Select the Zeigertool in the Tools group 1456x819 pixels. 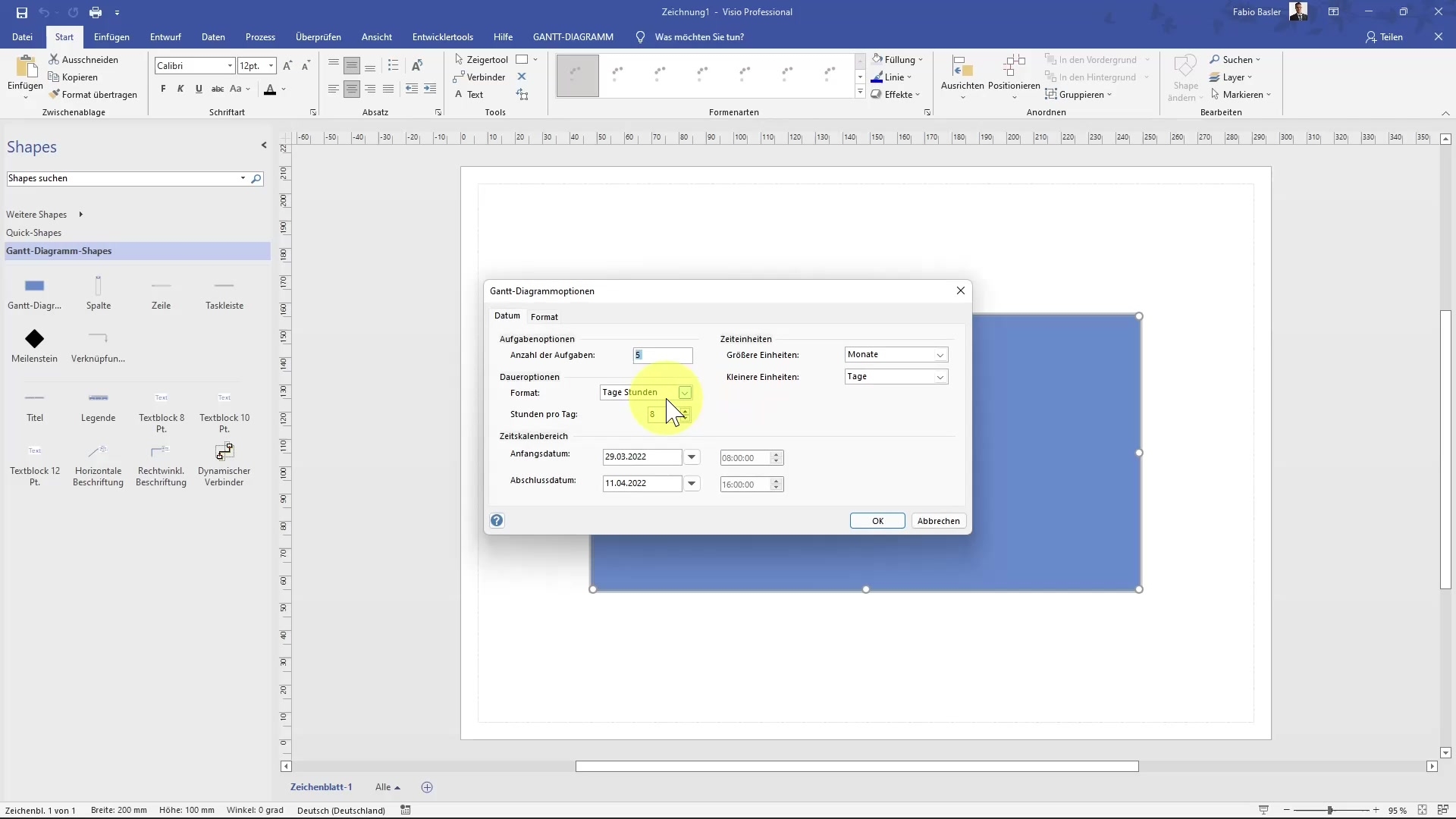tap(481, 59)
